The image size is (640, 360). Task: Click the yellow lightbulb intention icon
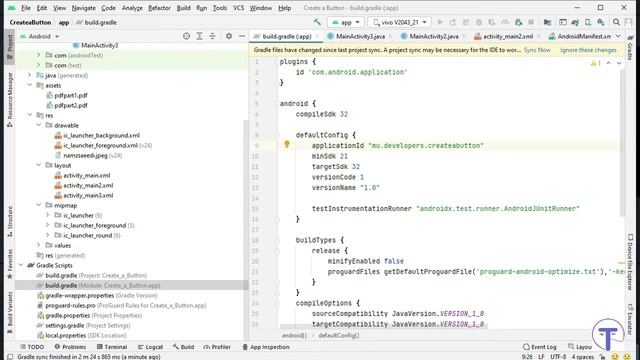tap(287, 144)
